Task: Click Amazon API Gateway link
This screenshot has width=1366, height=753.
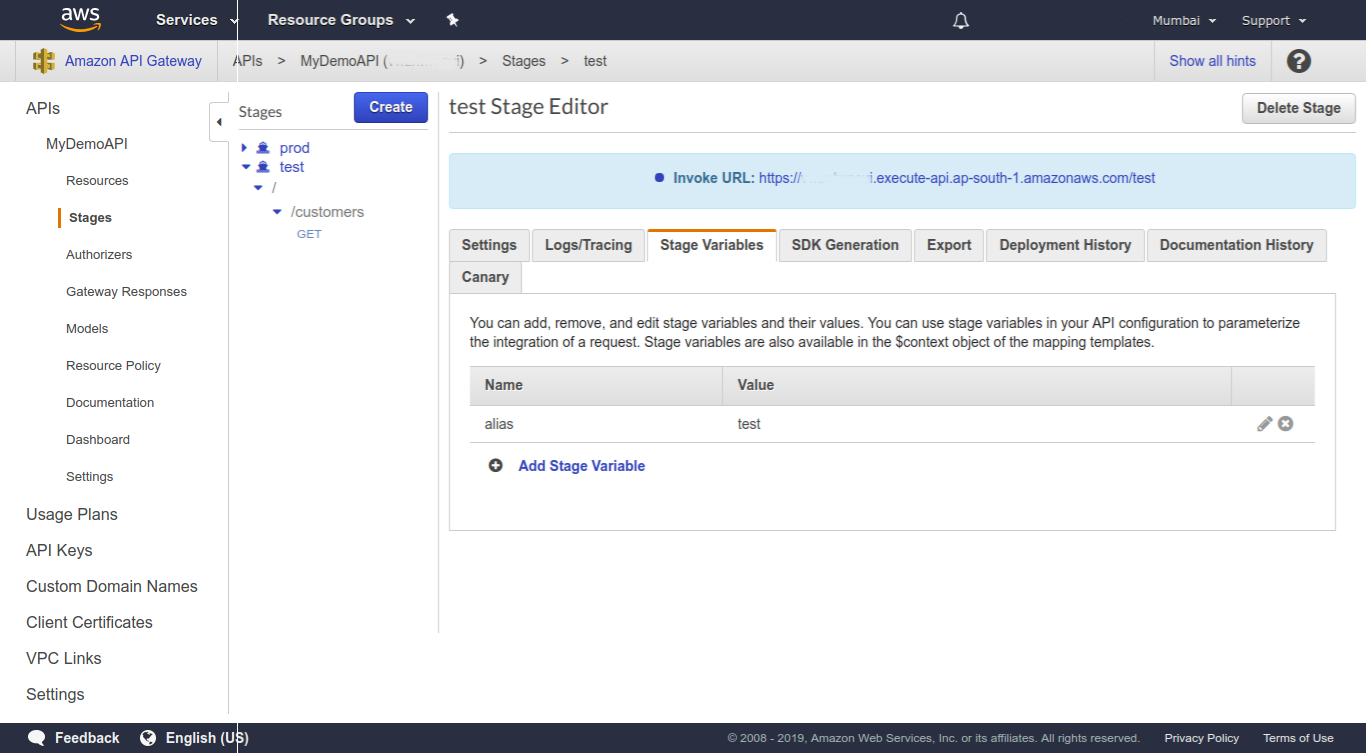Action: [133, 61]
